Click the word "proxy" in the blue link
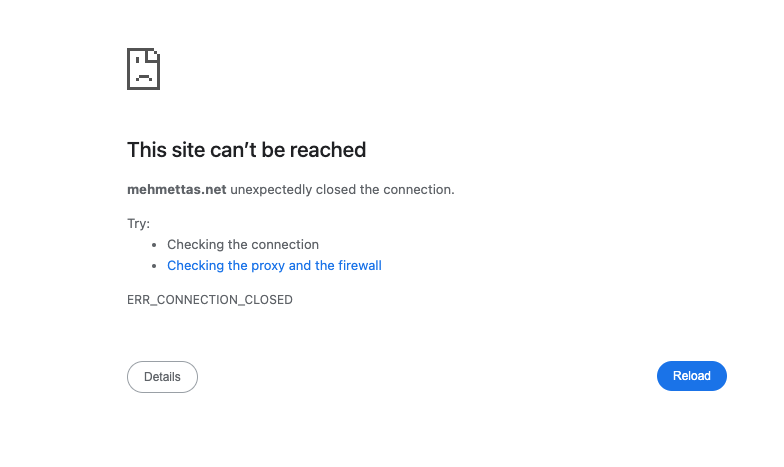The height and width of the screenshot is (467, 784). click(x=267, y=266)
